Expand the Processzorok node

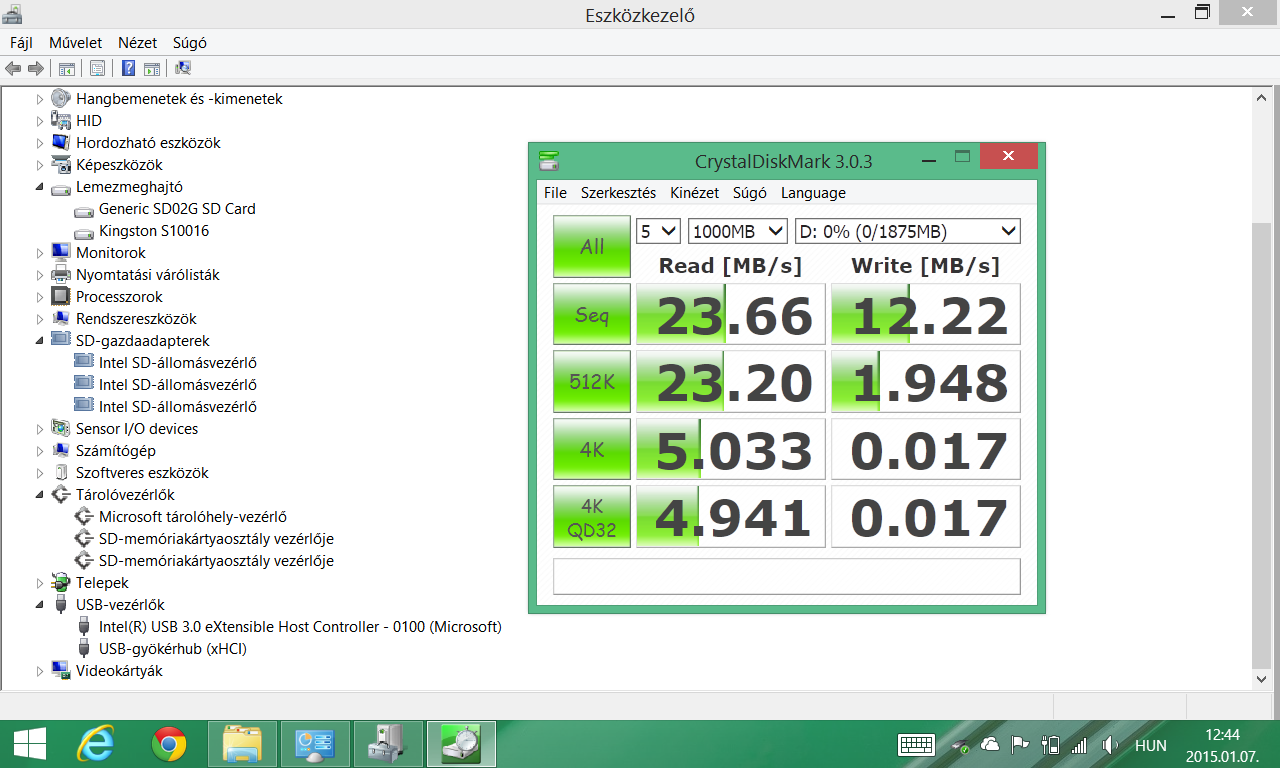[40, 297]
